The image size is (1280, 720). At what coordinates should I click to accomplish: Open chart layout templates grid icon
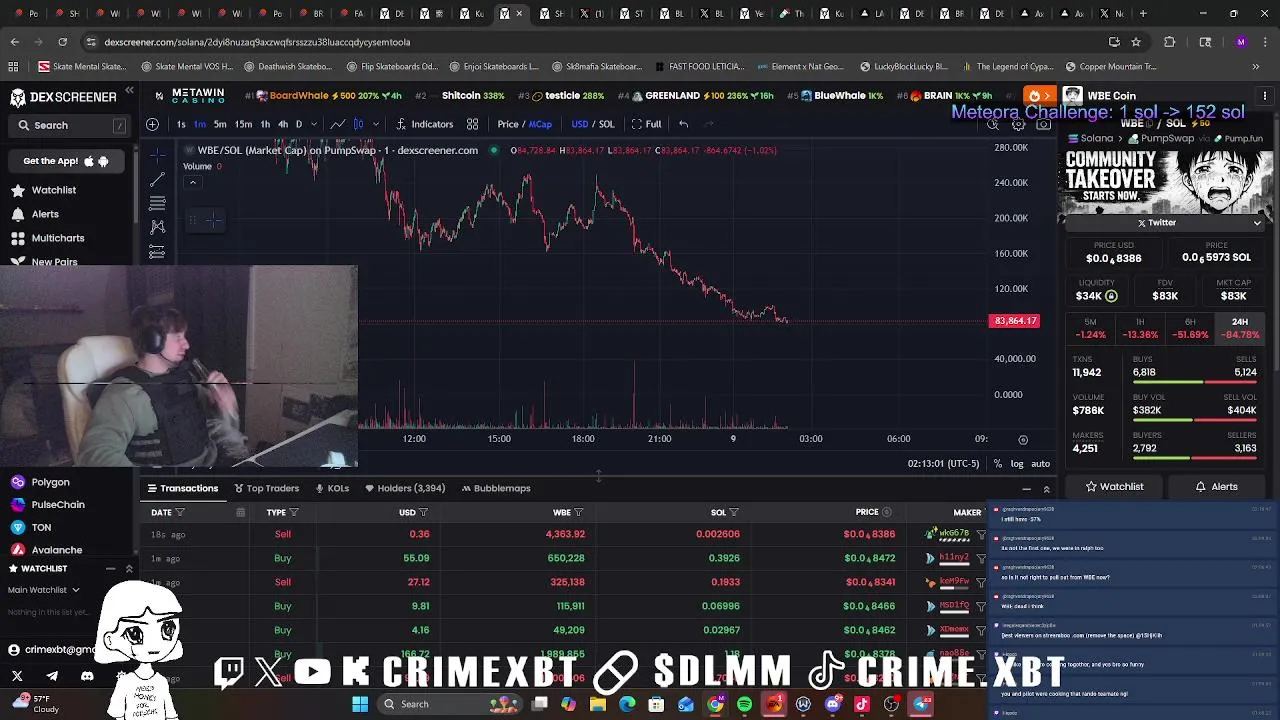point(472,124)
